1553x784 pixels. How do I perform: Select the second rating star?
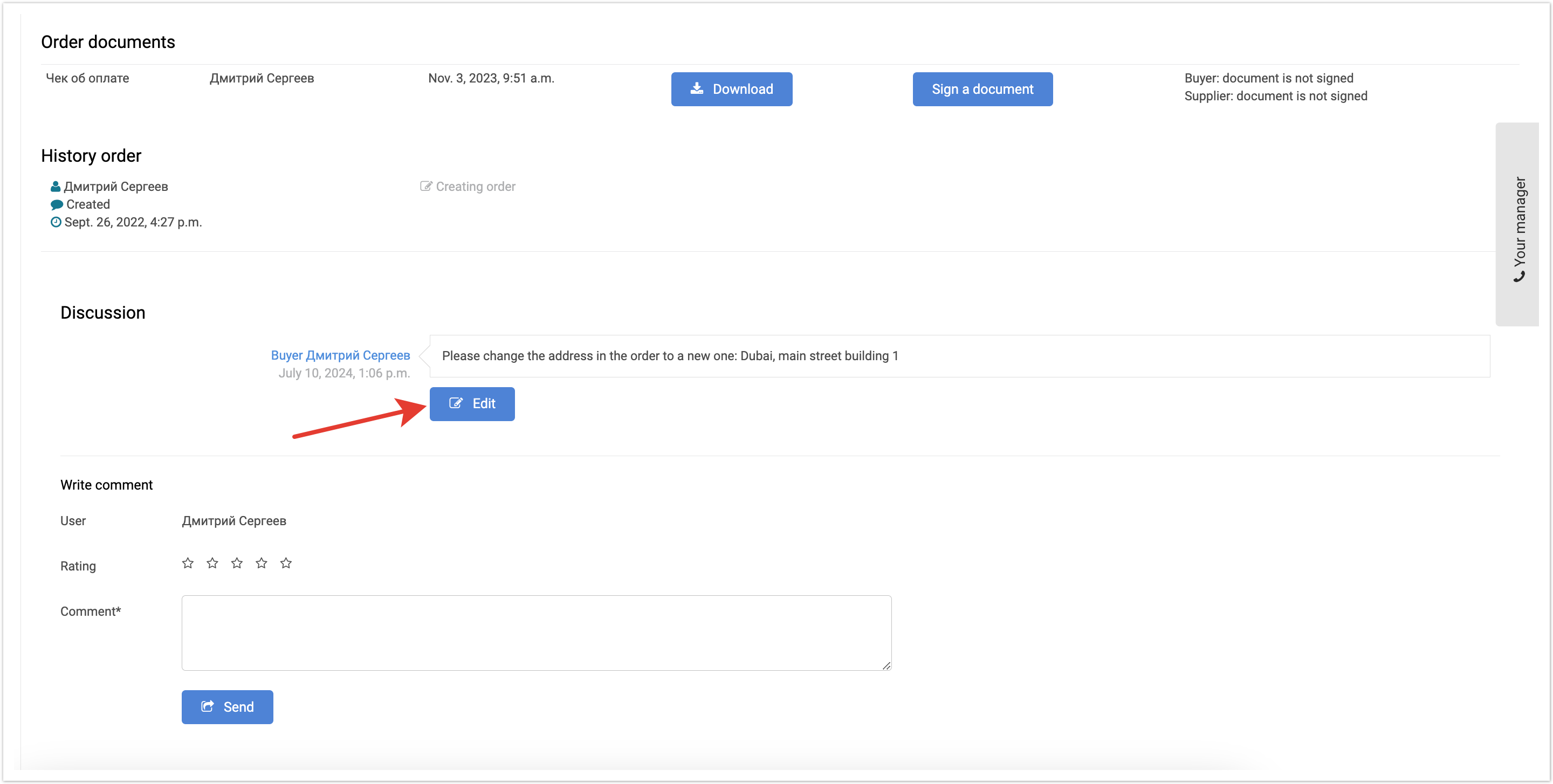(212, 563)
